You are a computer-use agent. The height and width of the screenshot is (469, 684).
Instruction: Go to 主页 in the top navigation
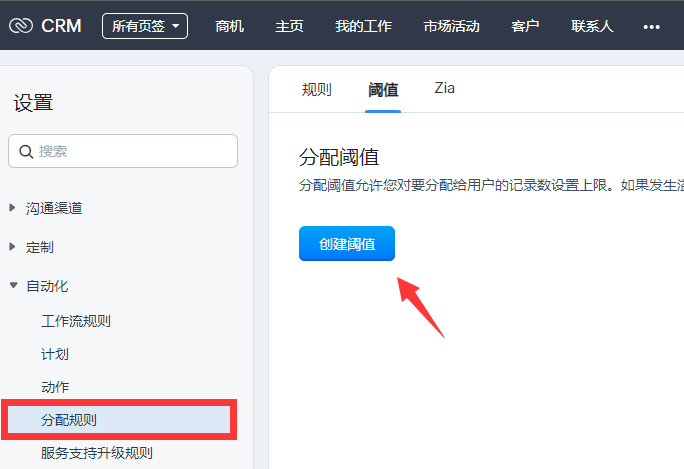pos(289,26)
